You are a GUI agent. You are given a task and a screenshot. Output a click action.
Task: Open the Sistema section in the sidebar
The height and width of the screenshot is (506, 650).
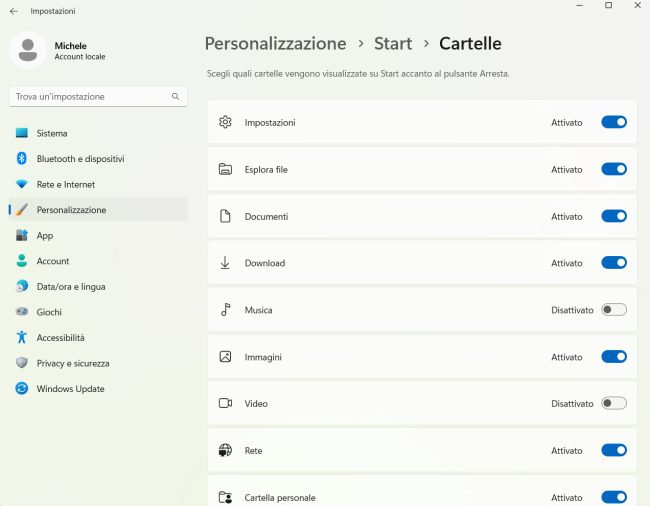click(x=52, y=133)
